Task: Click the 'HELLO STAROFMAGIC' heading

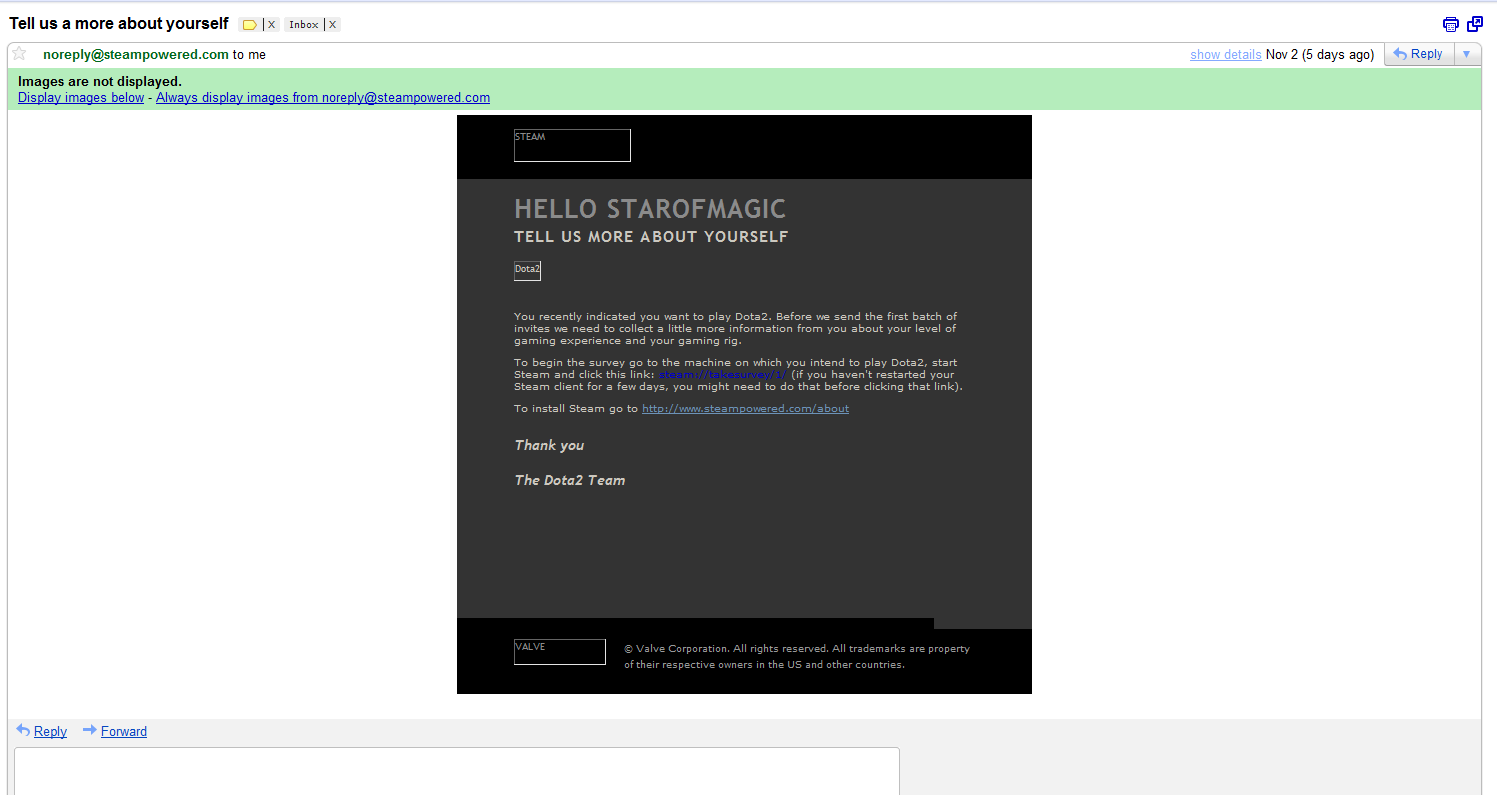Action: click(650, 209)
